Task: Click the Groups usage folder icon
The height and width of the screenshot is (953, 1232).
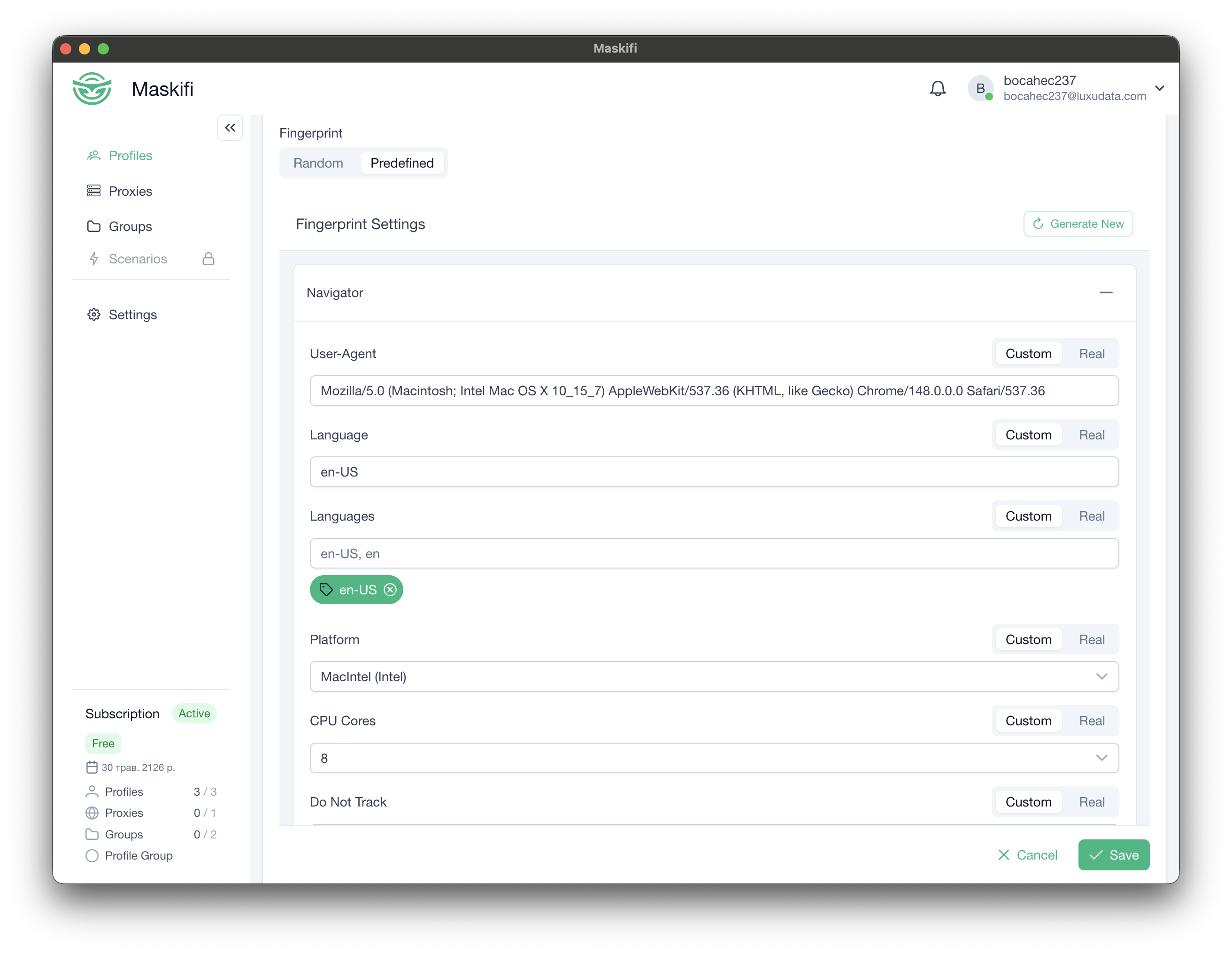Action: pyautogui.click(x=92, y=834)
